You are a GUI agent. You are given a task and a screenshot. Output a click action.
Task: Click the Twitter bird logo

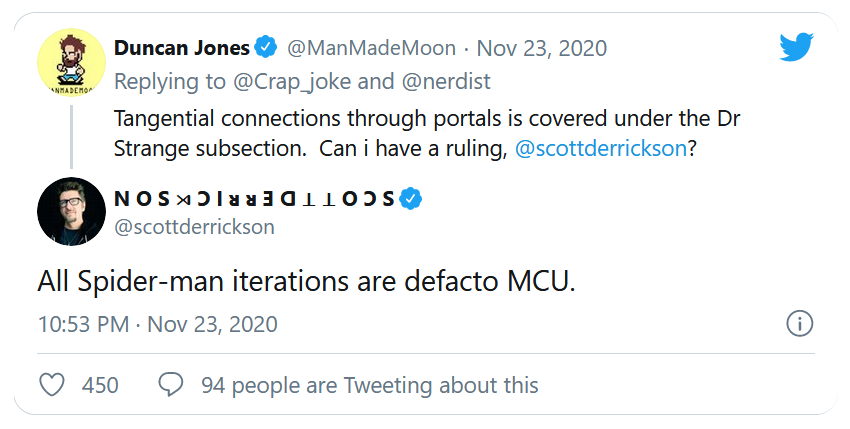(x=798, y=46)
